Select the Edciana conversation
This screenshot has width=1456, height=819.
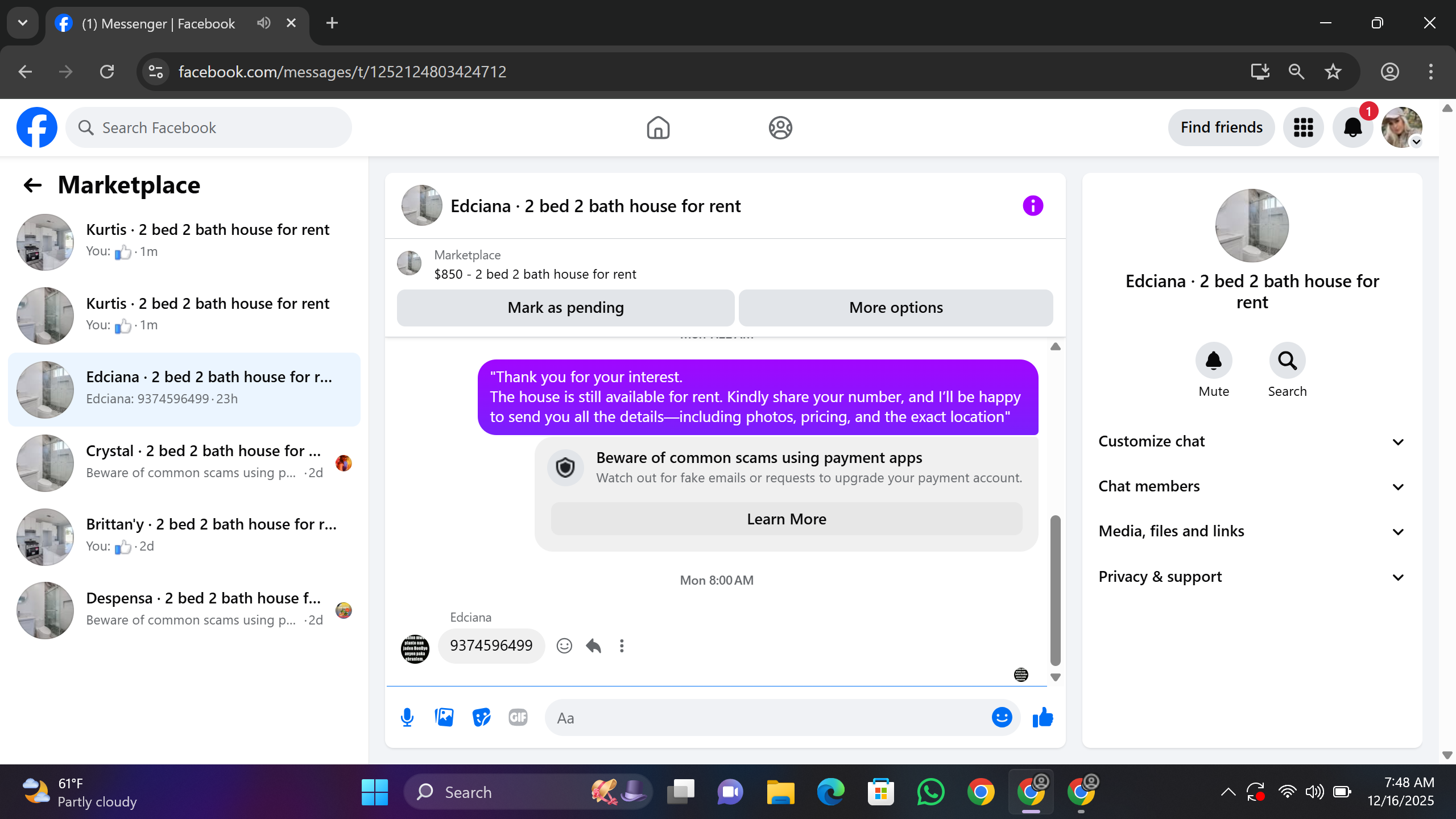(184, 390)
